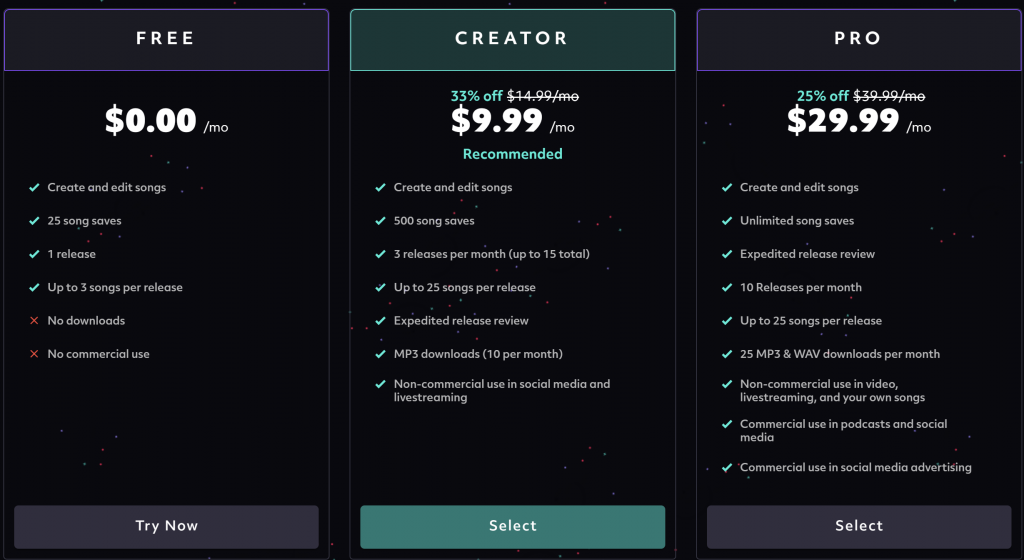Click the red X beside No downloads
This screenshot has width=1024, height=560.
point(34,320)
